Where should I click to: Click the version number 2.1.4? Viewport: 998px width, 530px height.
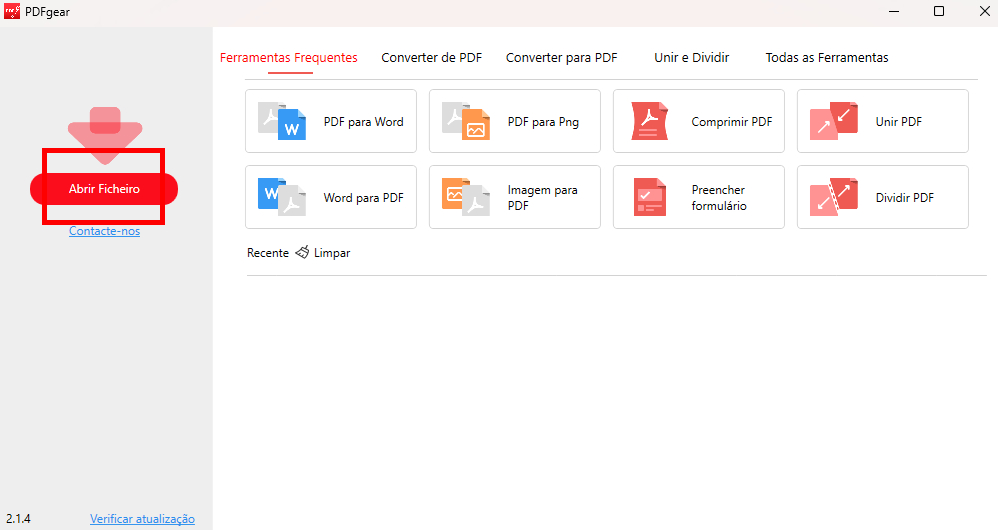coord(18,519)
